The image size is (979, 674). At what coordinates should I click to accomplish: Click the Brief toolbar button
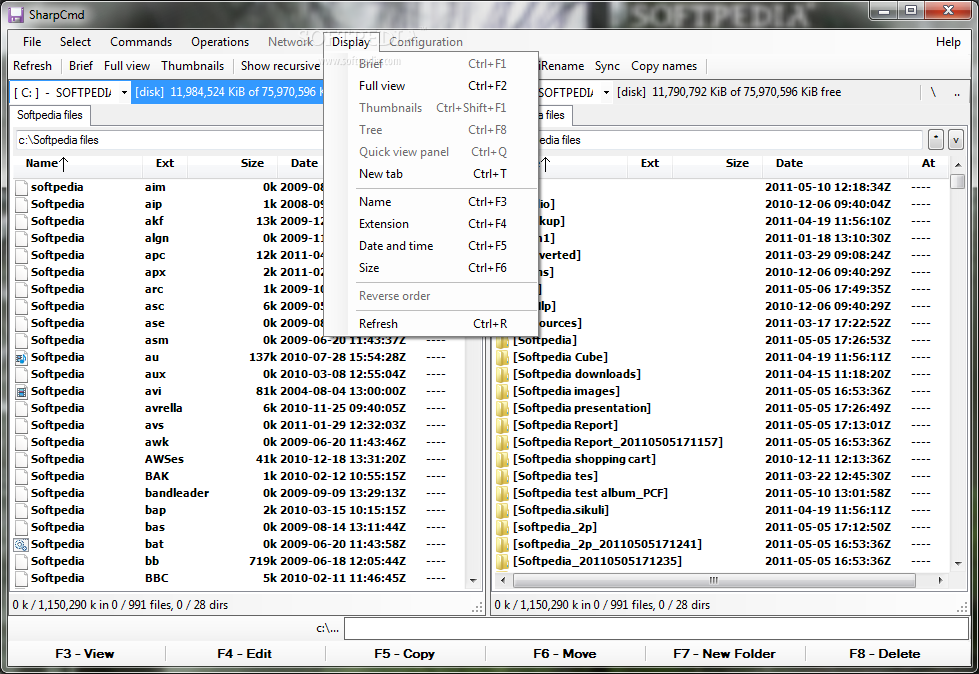point(81,66)
